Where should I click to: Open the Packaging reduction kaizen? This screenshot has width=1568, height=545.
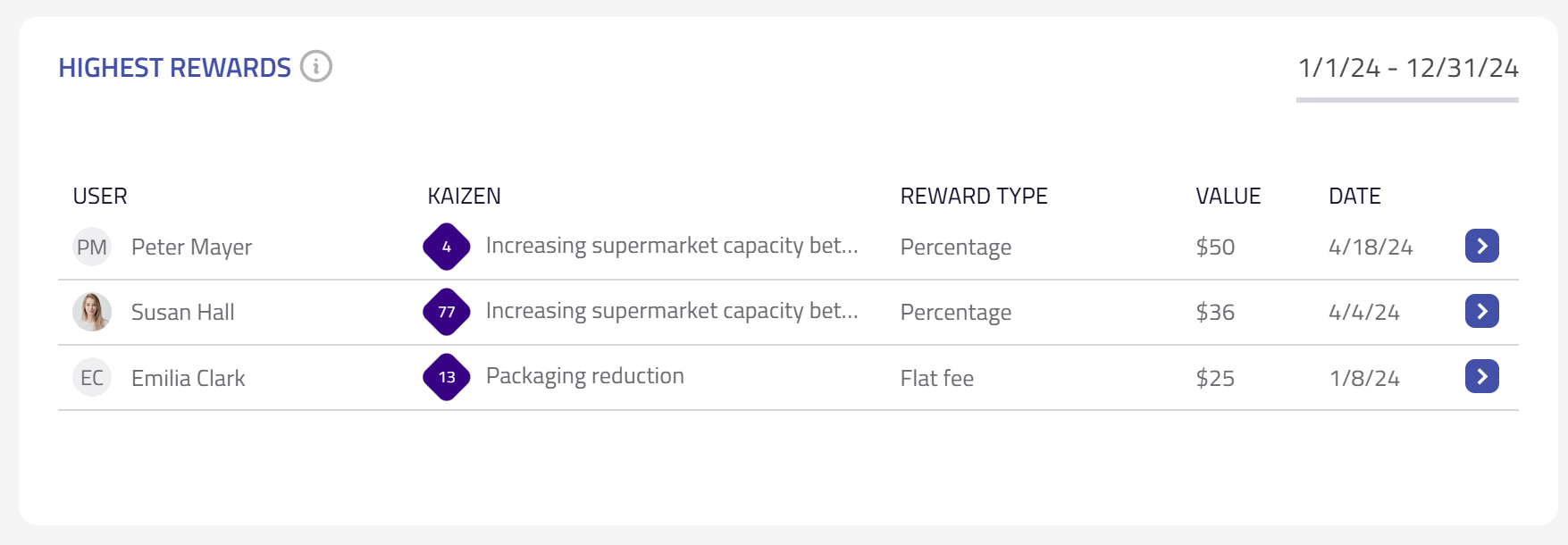[x=584, y=376]
